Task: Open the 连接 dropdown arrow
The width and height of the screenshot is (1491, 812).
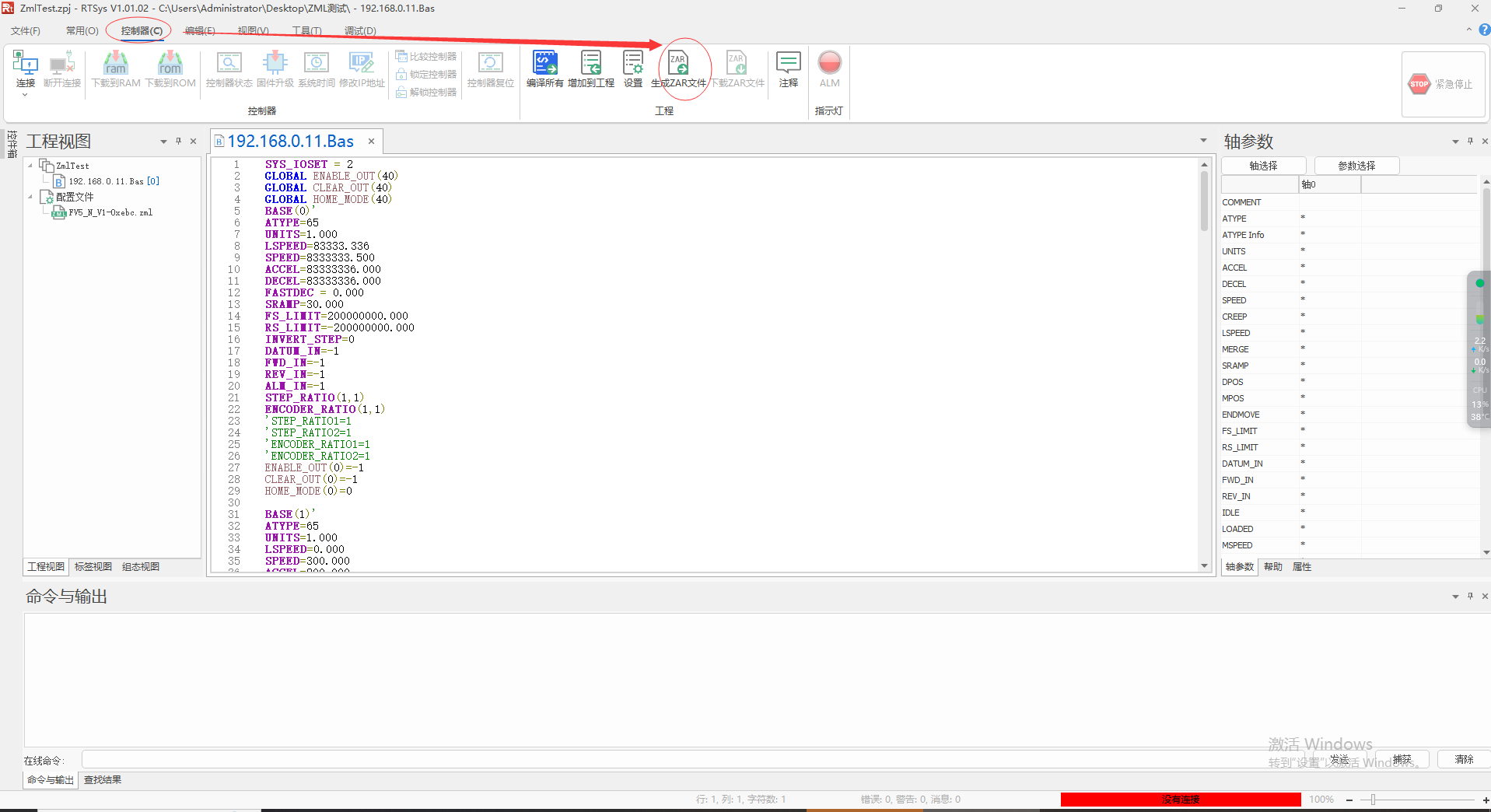Action: (x=25, y=95)
